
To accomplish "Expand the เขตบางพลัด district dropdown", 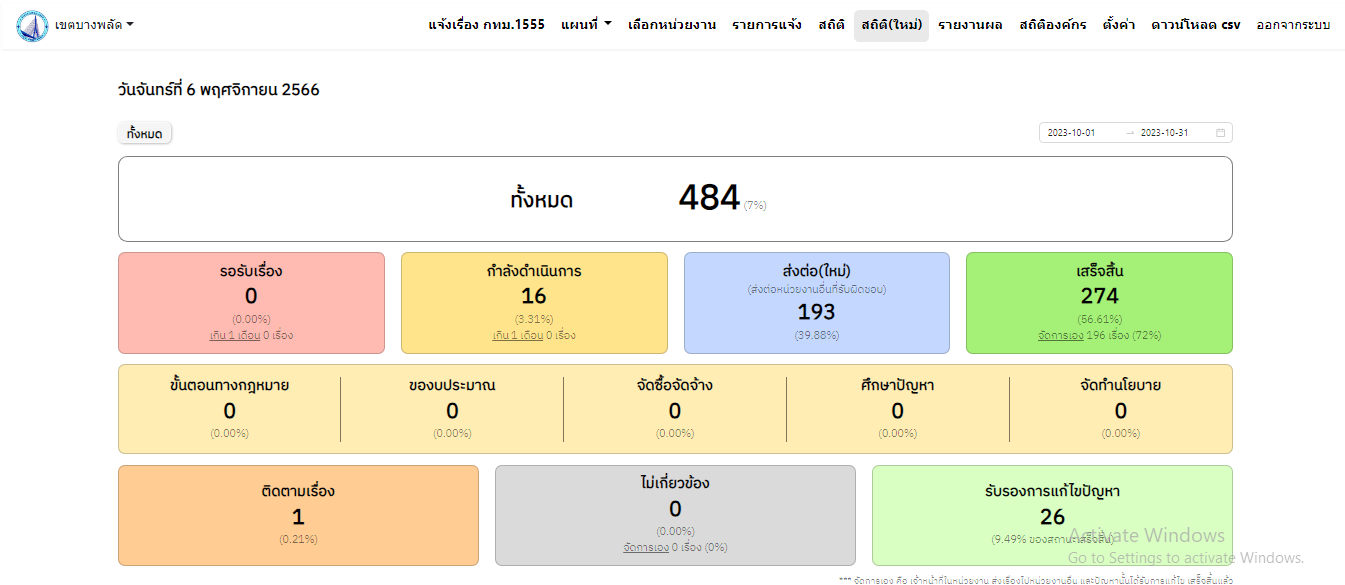I will 94,25.
